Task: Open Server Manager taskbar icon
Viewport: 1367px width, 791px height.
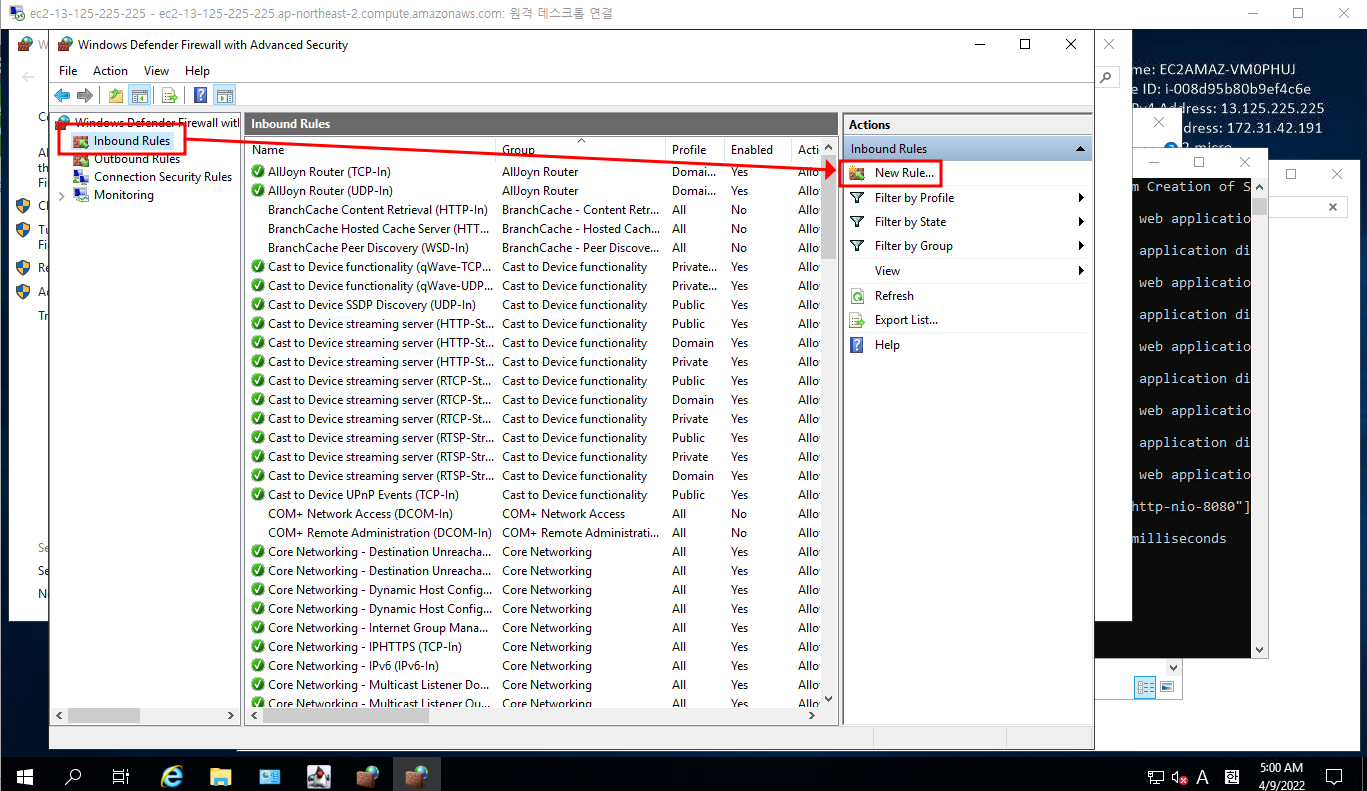Action: point(269,775)
